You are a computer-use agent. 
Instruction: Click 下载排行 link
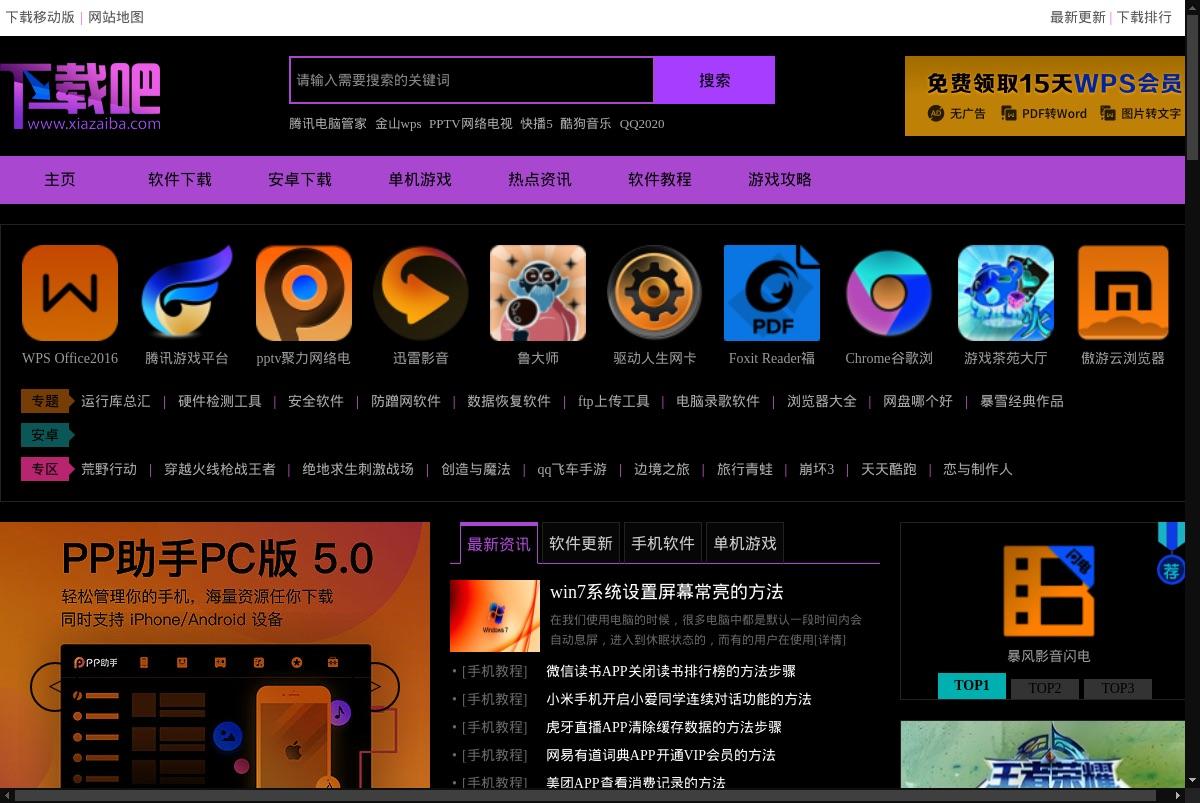tap(1144, 17)
